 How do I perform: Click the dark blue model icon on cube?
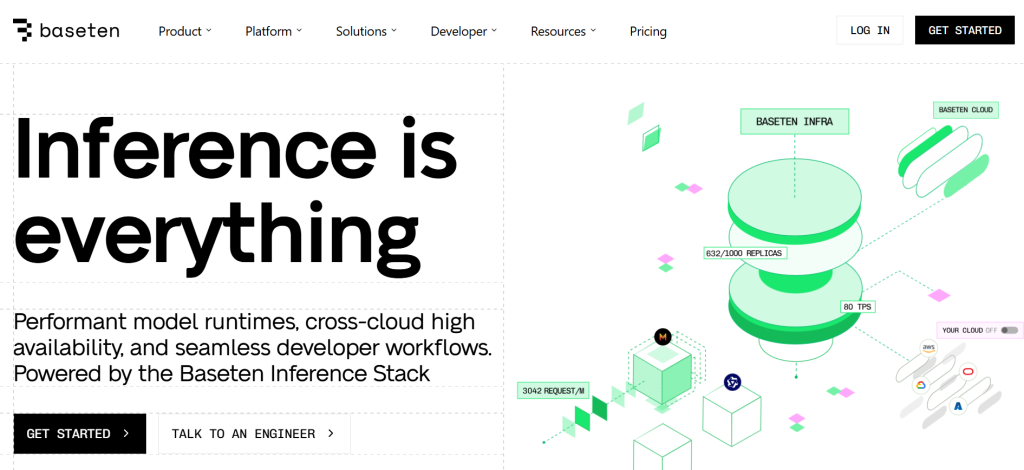[732, 382]
